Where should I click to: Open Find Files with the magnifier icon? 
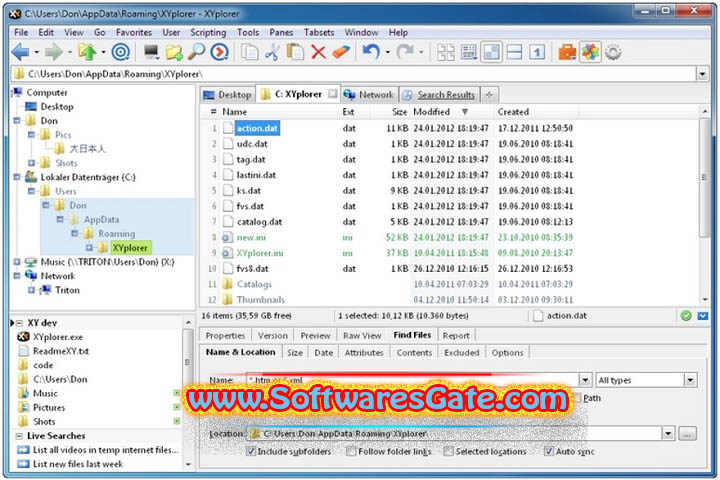click(197, 52)
